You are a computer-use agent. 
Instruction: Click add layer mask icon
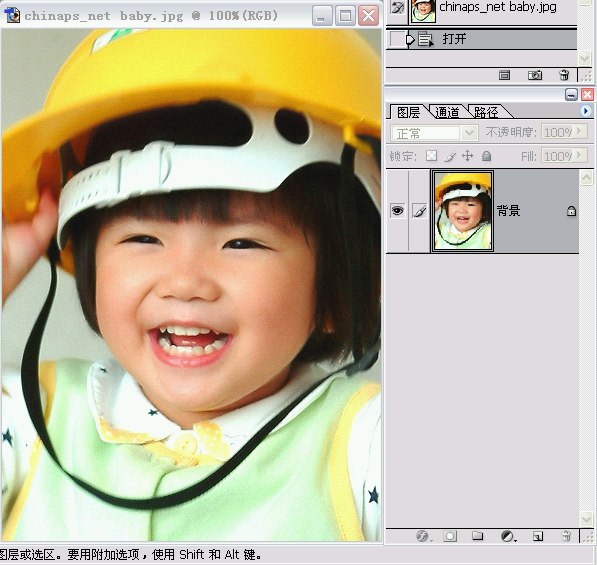click(x=450, y=536)
